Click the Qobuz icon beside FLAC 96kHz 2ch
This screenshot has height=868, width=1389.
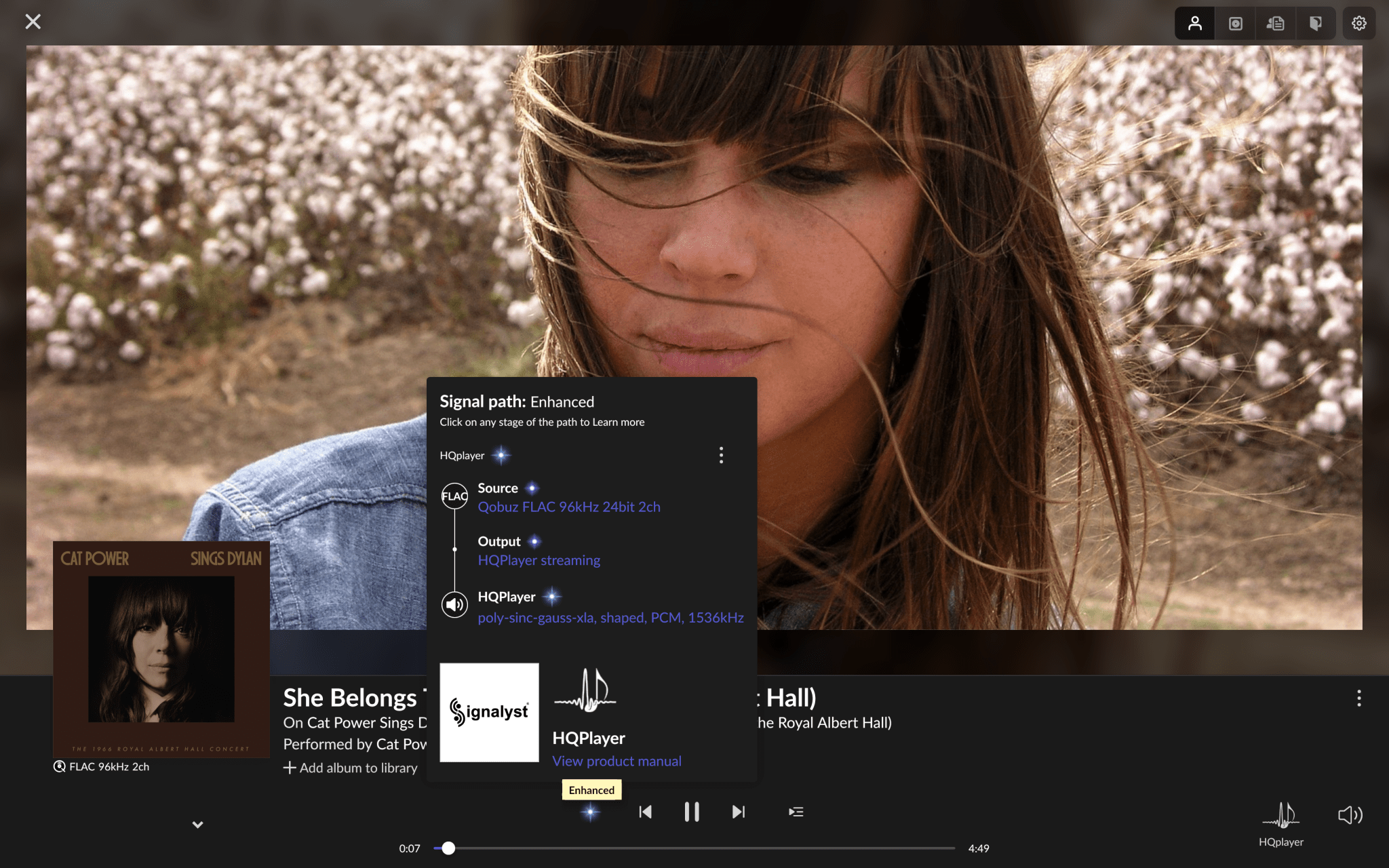pos(60,766)
